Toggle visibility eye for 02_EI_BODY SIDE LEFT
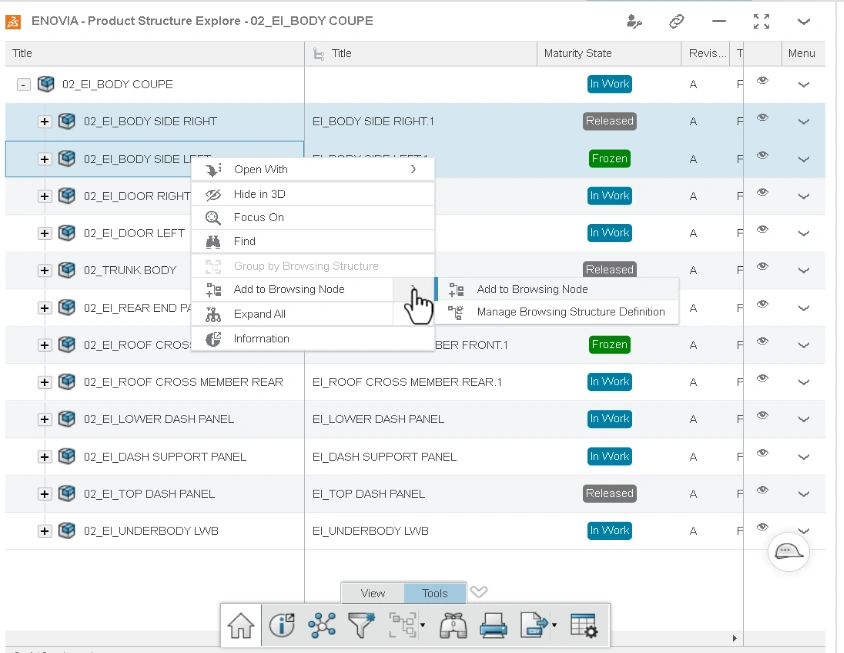The width and height of the screenshot is (844, 653). click(762, 155)
